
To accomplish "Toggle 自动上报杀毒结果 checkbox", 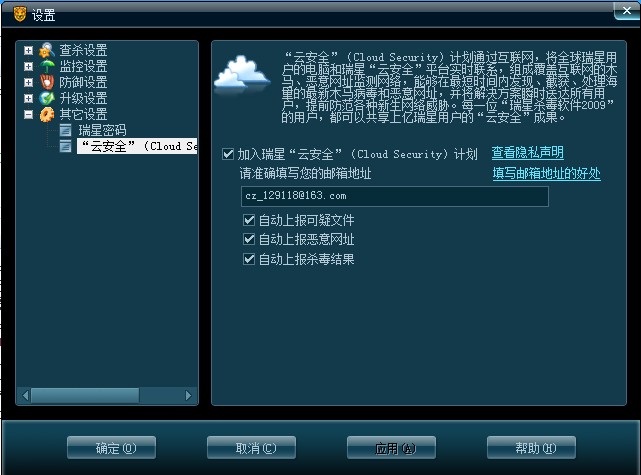I will pos(249,259).
